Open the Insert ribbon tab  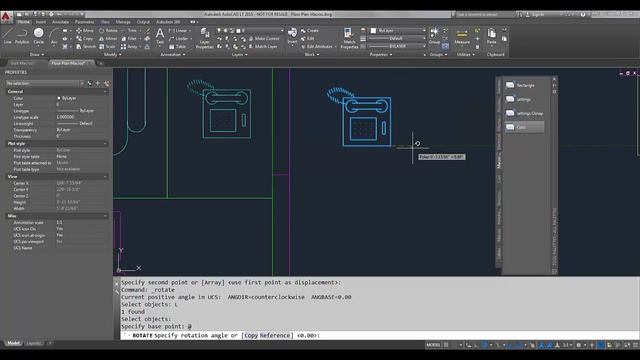41,22
